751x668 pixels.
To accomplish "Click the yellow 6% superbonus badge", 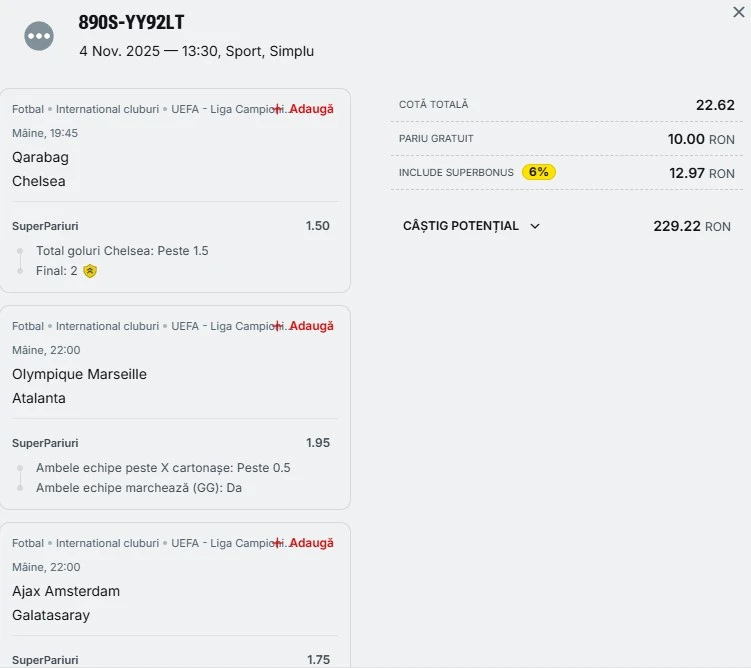I will 539,172.
